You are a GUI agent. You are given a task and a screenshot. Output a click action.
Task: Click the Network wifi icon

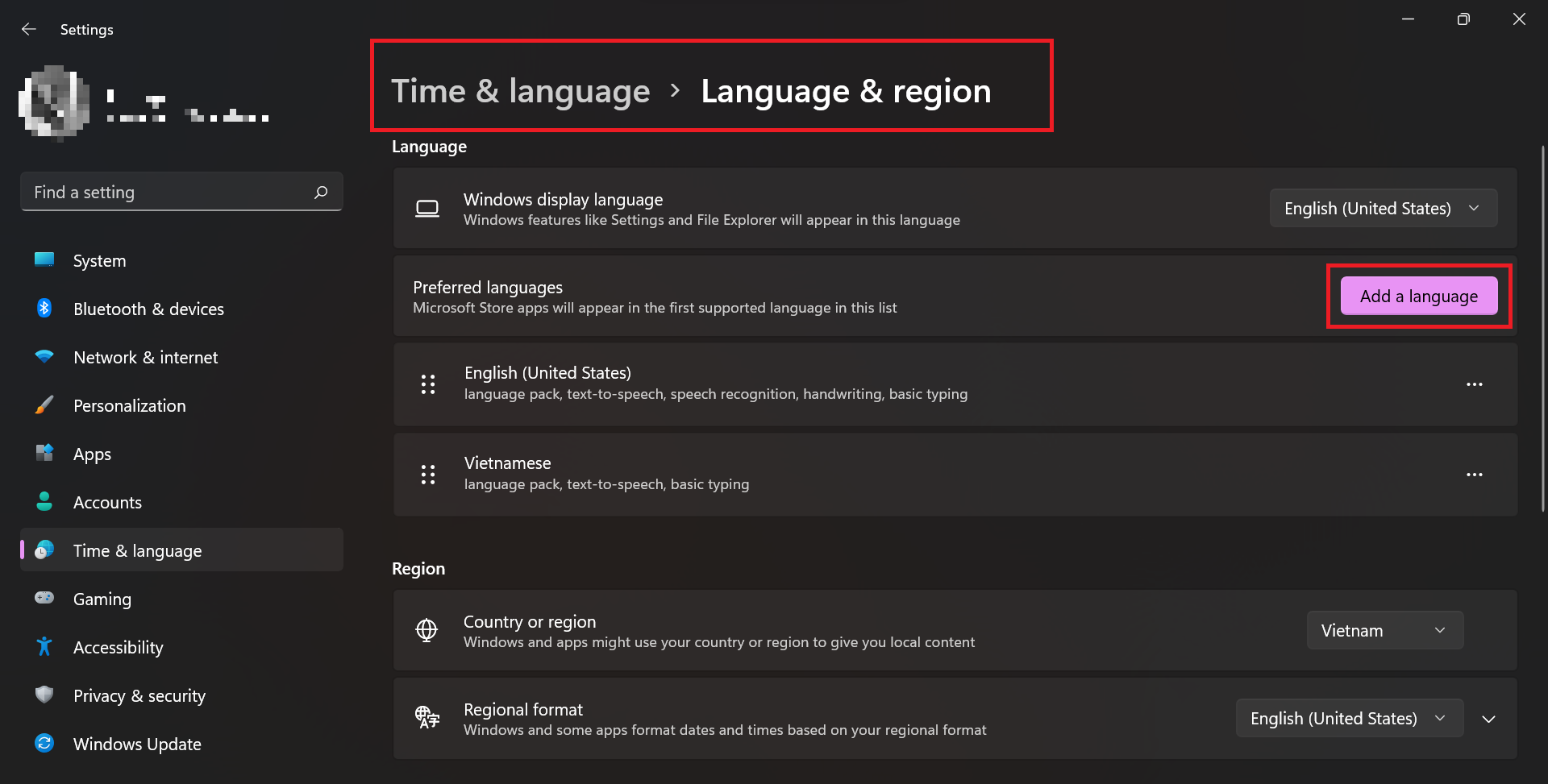[44, 356]
